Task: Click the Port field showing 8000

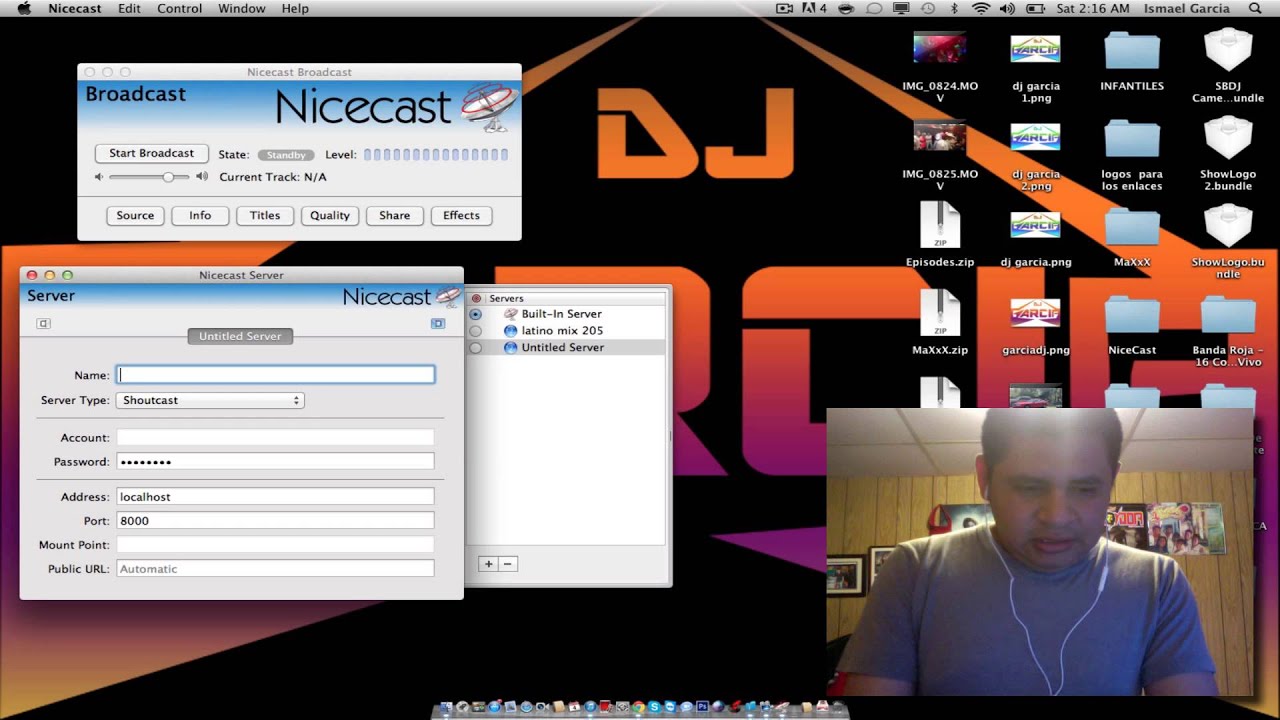Action: (276, 520)
